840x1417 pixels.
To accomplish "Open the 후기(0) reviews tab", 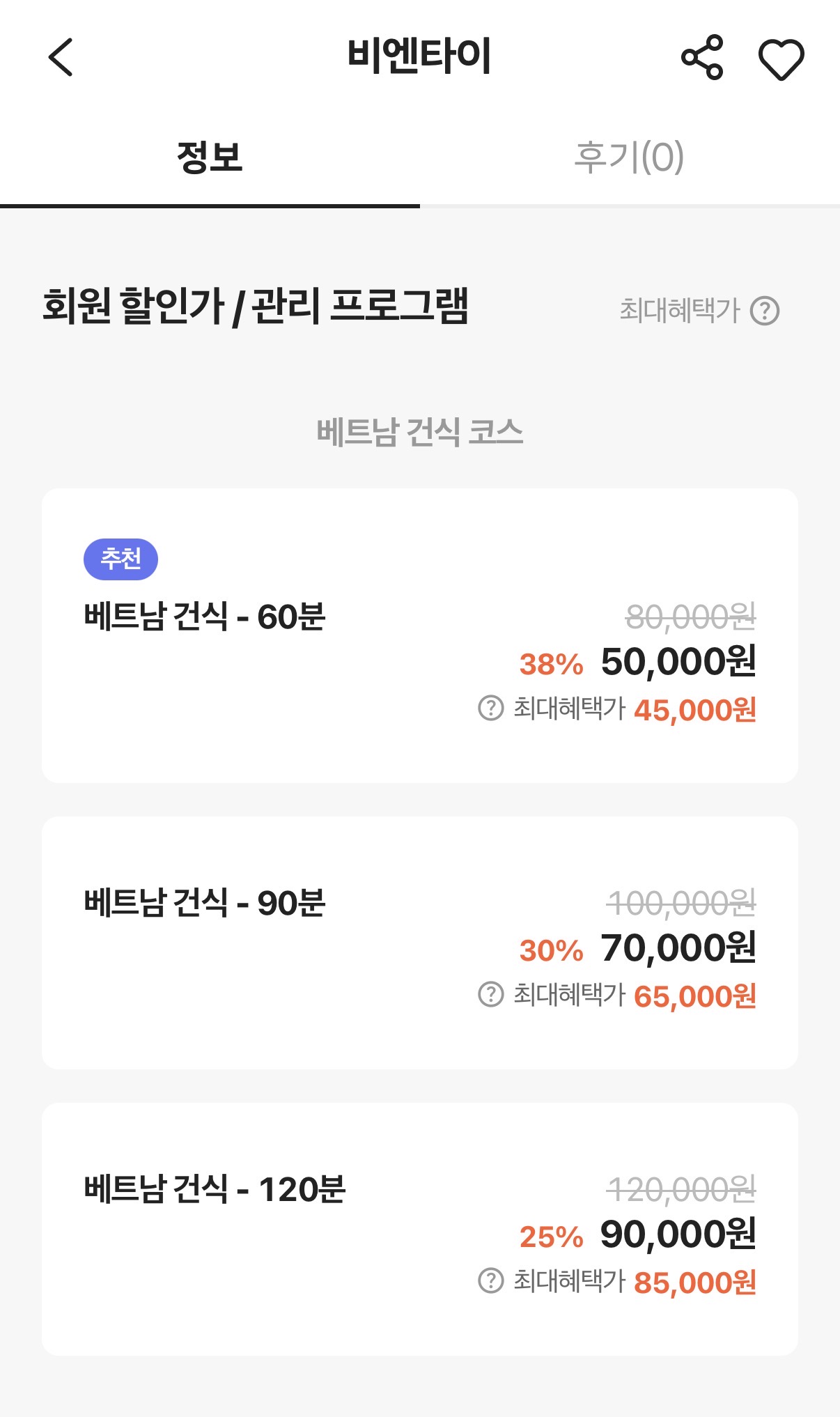I will 629,157.
